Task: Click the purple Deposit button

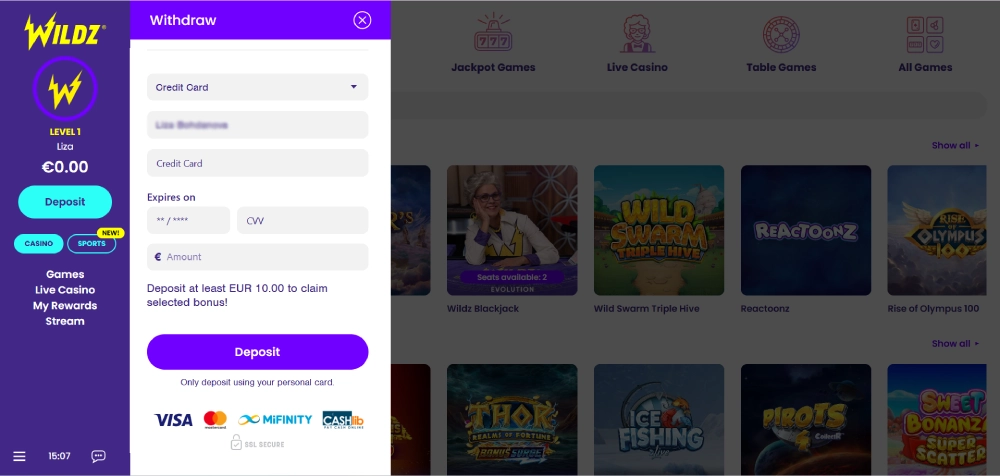Action: (x=258, y=352)
